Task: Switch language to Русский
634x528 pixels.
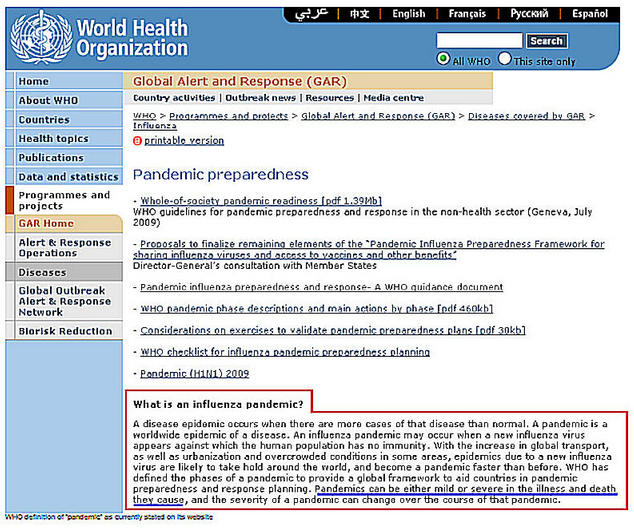Action: pos(529,14)
